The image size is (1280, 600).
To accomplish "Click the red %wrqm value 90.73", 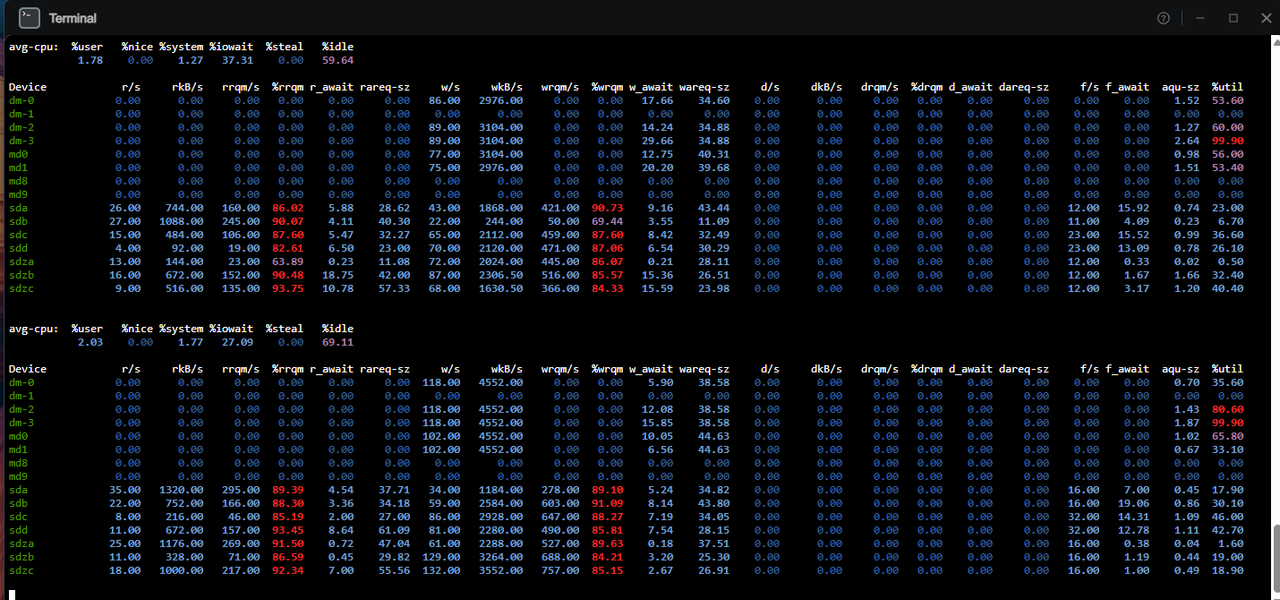I will (607, 208).
